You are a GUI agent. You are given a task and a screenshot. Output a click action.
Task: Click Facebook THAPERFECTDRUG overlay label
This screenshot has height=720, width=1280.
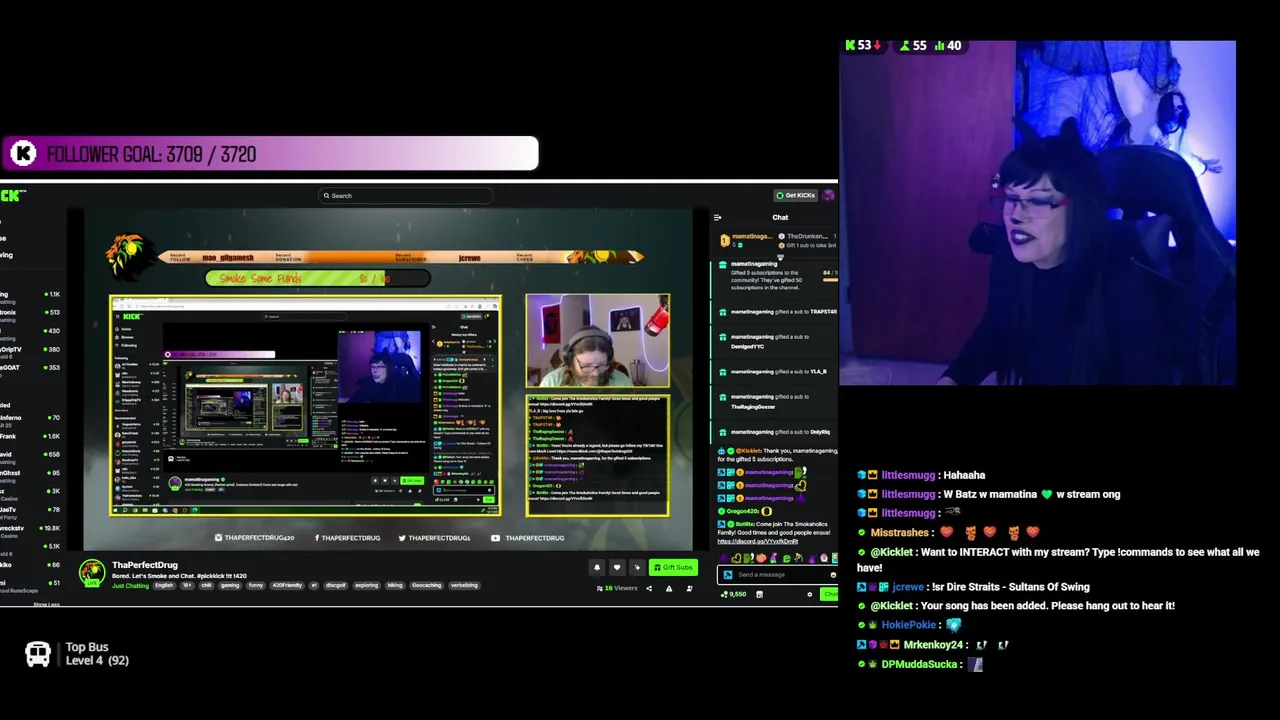347,538
